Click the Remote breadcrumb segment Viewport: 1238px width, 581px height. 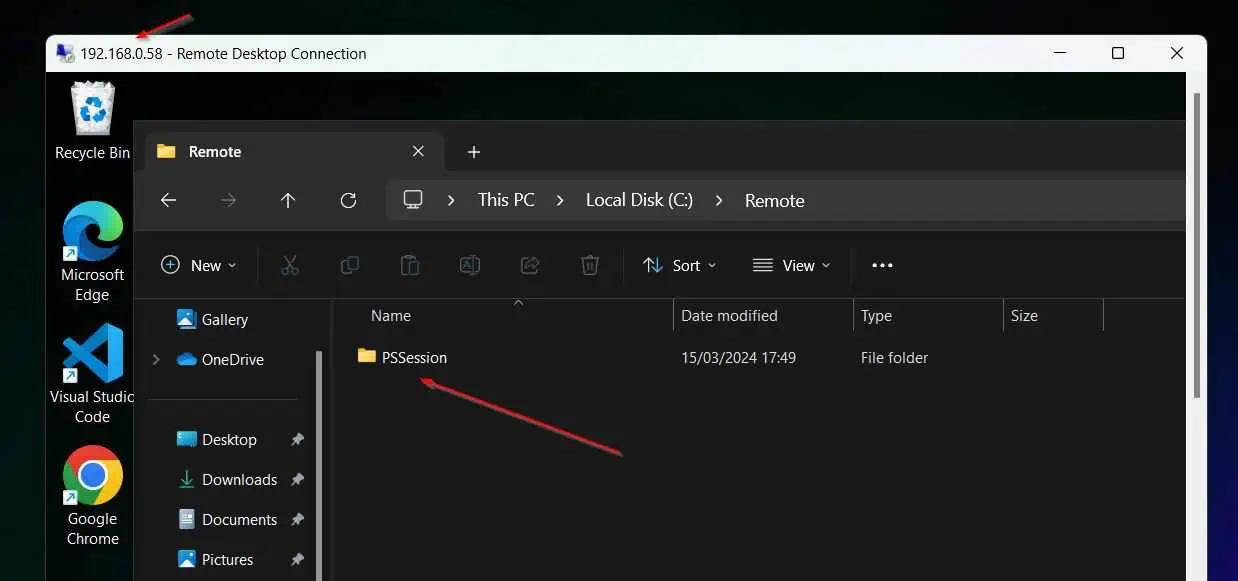pos(774,201)
